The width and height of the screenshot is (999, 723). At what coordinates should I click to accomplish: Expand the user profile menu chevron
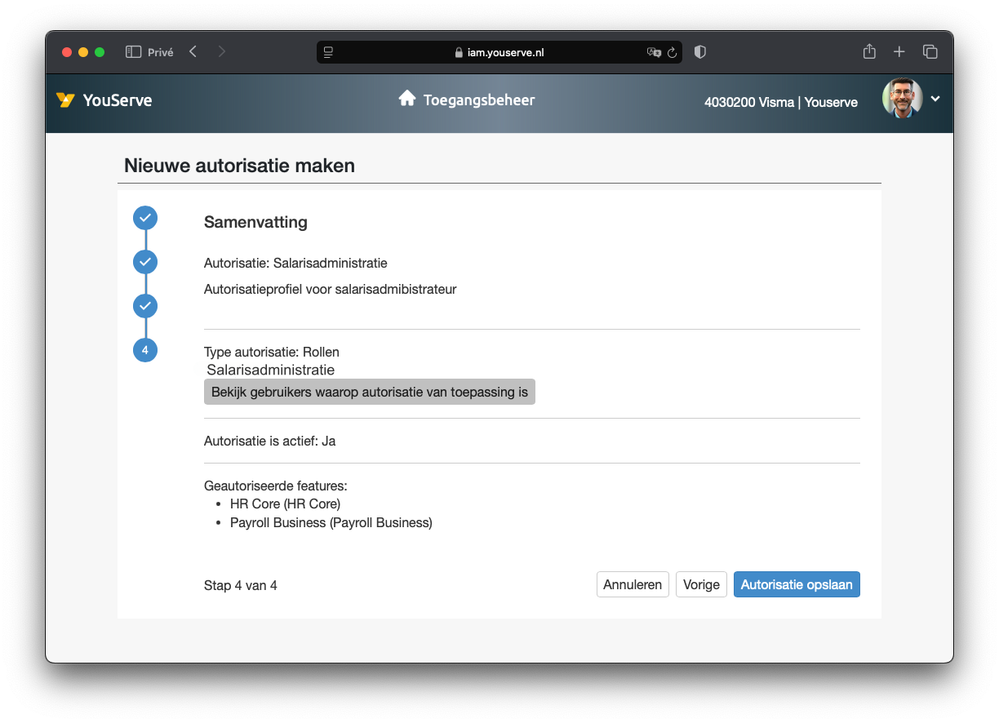tap(936, 99)
